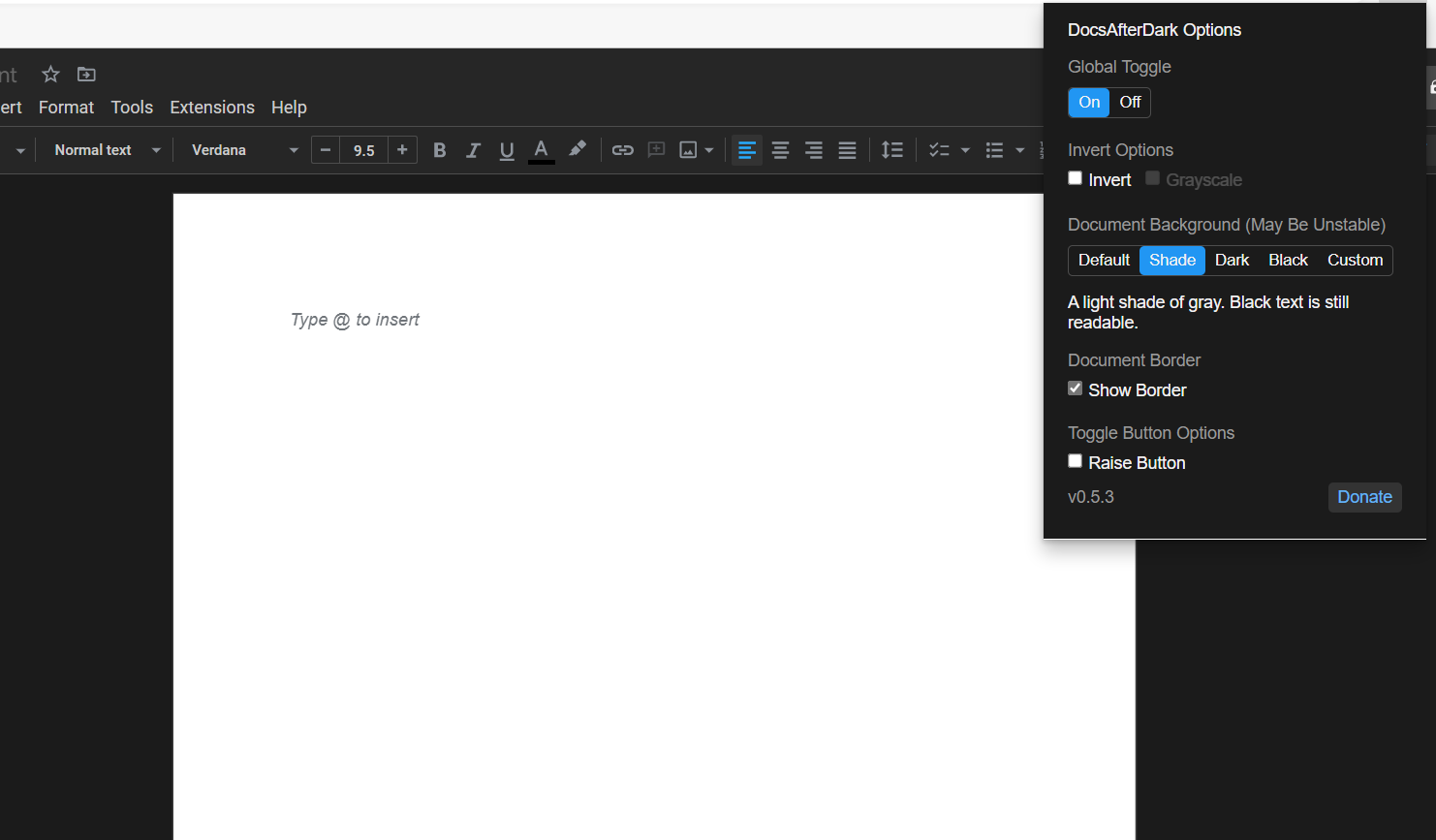Viewport: 1436px width, 840px height.
Task: Check the Raise Button option
Action: 1075,461
